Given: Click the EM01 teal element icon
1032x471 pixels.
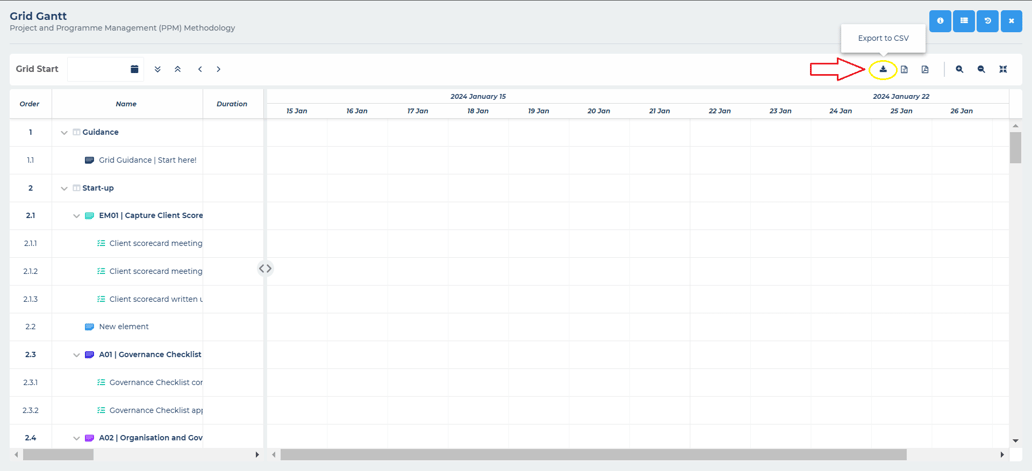Looking at the screenshot, I should click(x=90, y=216).
